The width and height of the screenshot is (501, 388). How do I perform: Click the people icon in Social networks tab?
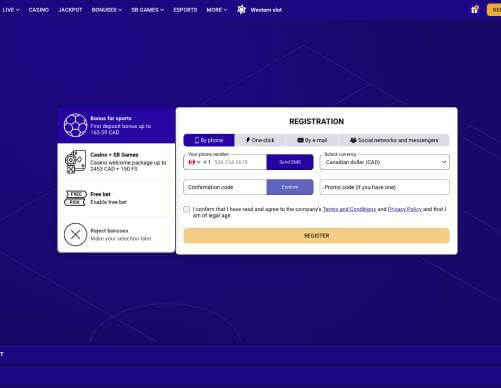pos(353,140)
